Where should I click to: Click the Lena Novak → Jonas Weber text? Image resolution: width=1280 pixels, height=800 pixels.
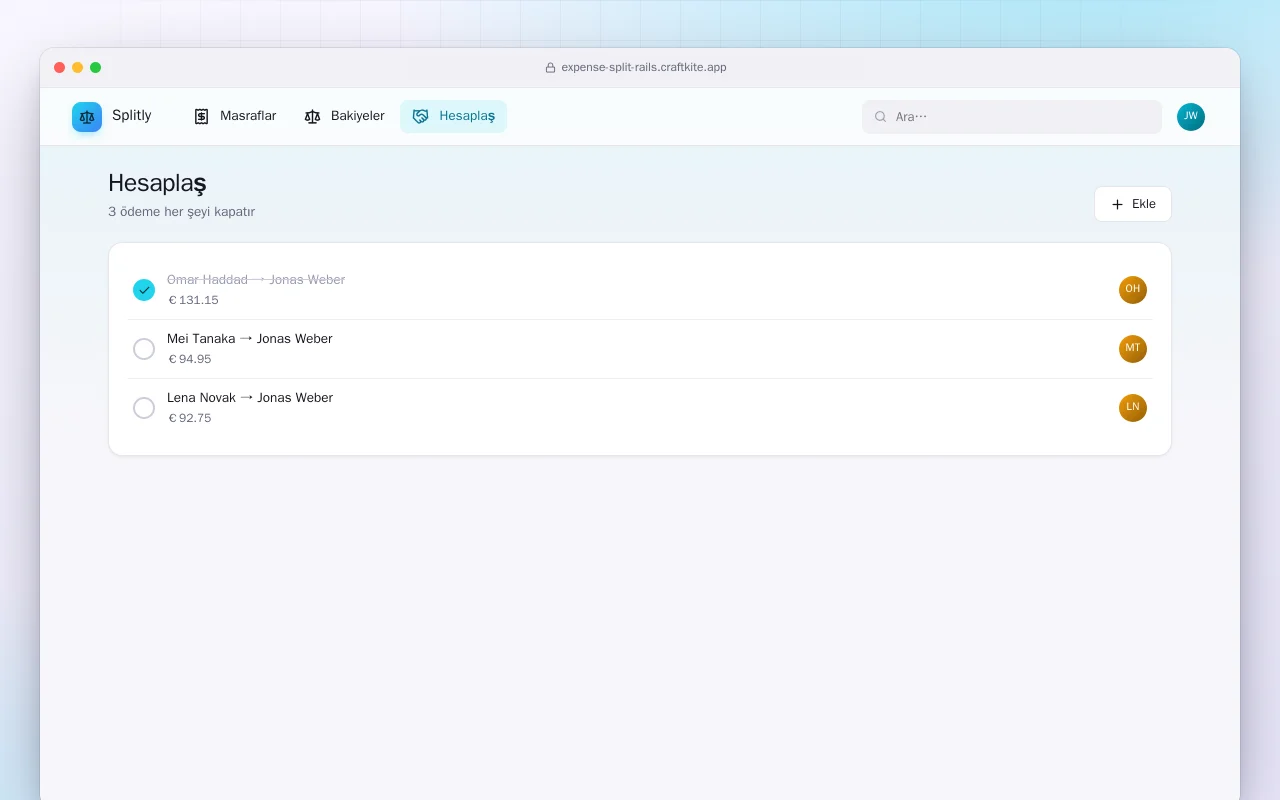(x=250, y=398)
